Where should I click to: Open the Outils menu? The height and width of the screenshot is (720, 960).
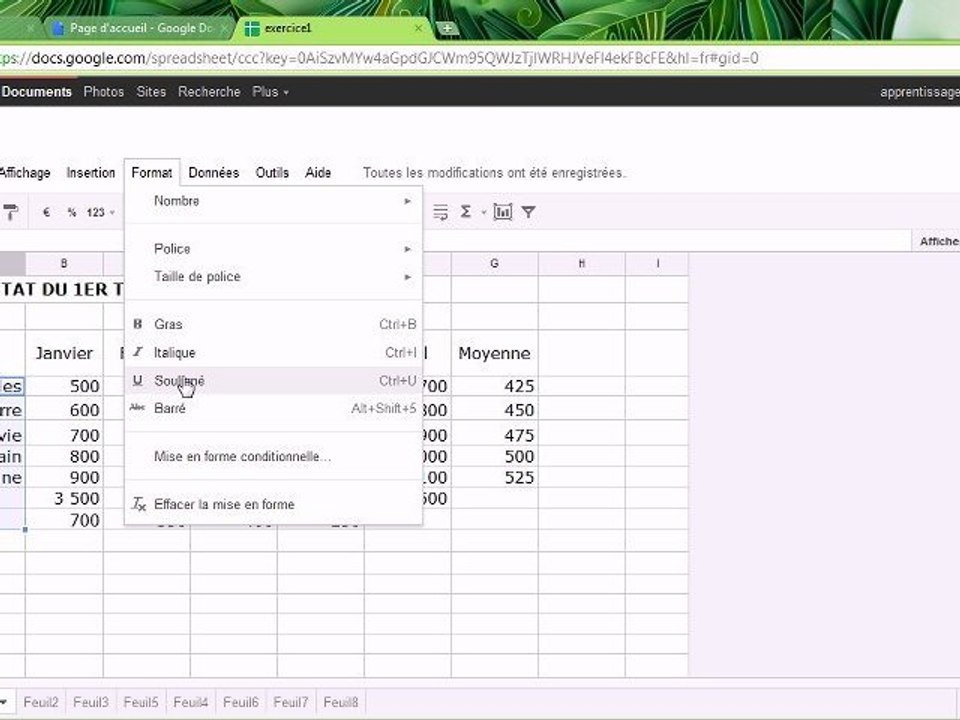272,173
